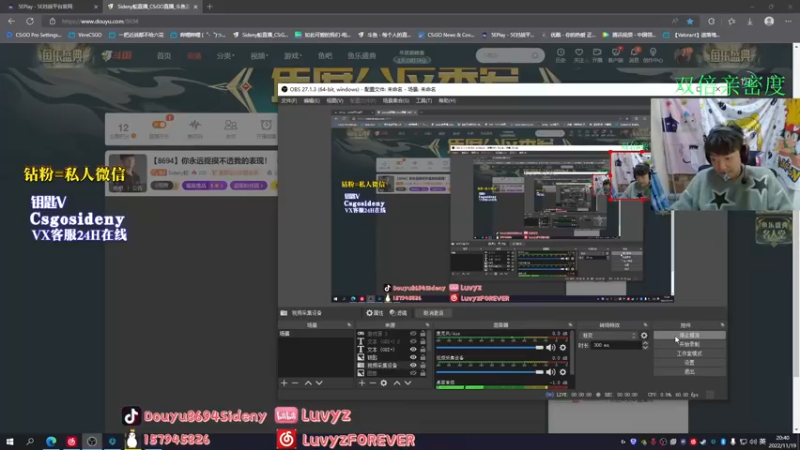Expand Douyu 游戏 navigation dropdown
800x450 pixels.
tap(292, 56)
